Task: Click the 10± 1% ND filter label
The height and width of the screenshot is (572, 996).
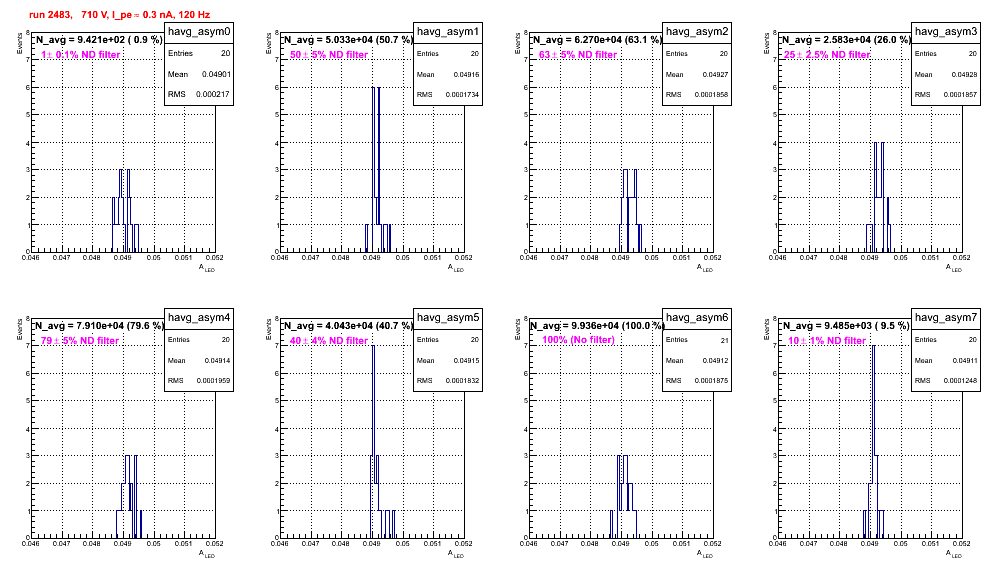Action: pos(827,341)
